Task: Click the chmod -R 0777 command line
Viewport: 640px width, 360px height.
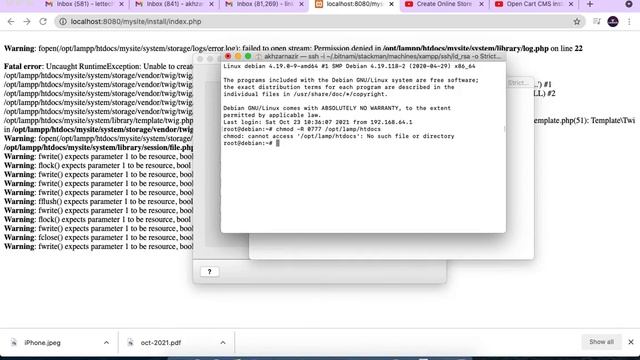Action: [302, 129]
